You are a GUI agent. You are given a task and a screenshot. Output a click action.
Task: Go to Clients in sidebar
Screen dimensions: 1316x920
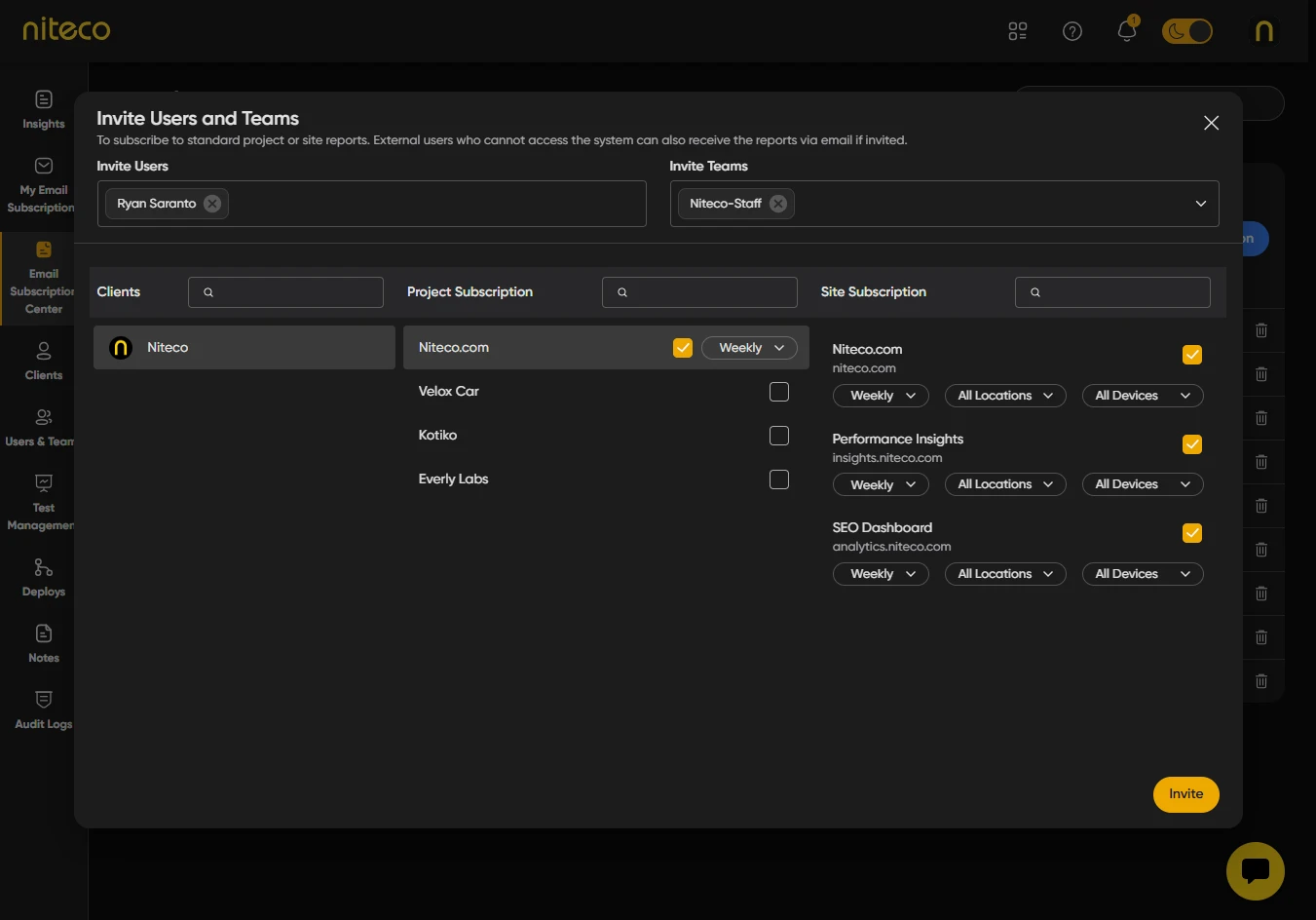coord(44,362)
